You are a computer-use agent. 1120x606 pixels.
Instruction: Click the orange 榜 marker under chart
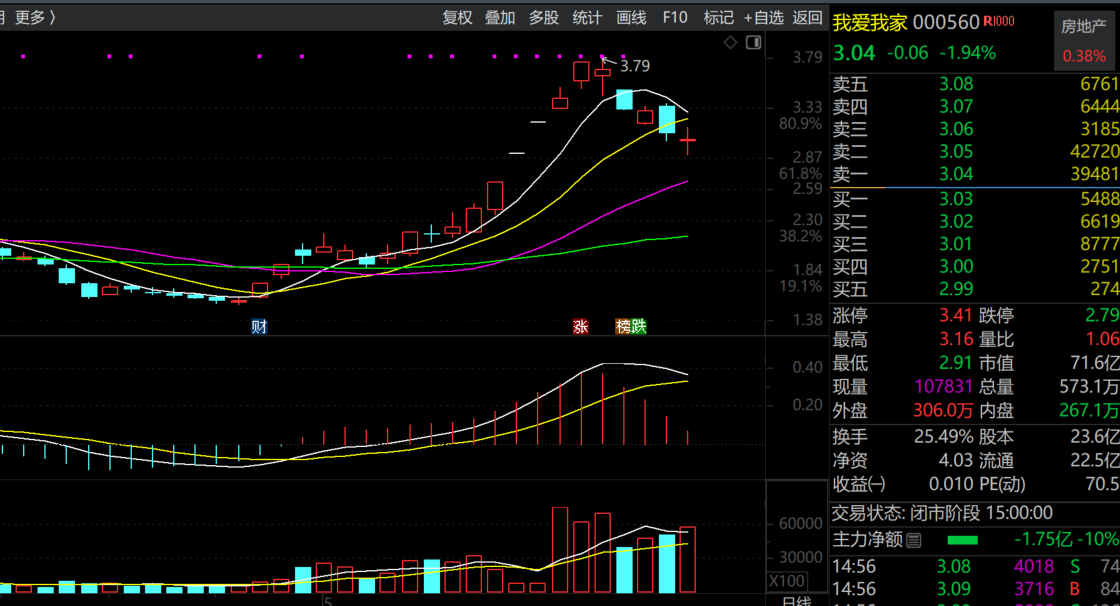[623, 327]
